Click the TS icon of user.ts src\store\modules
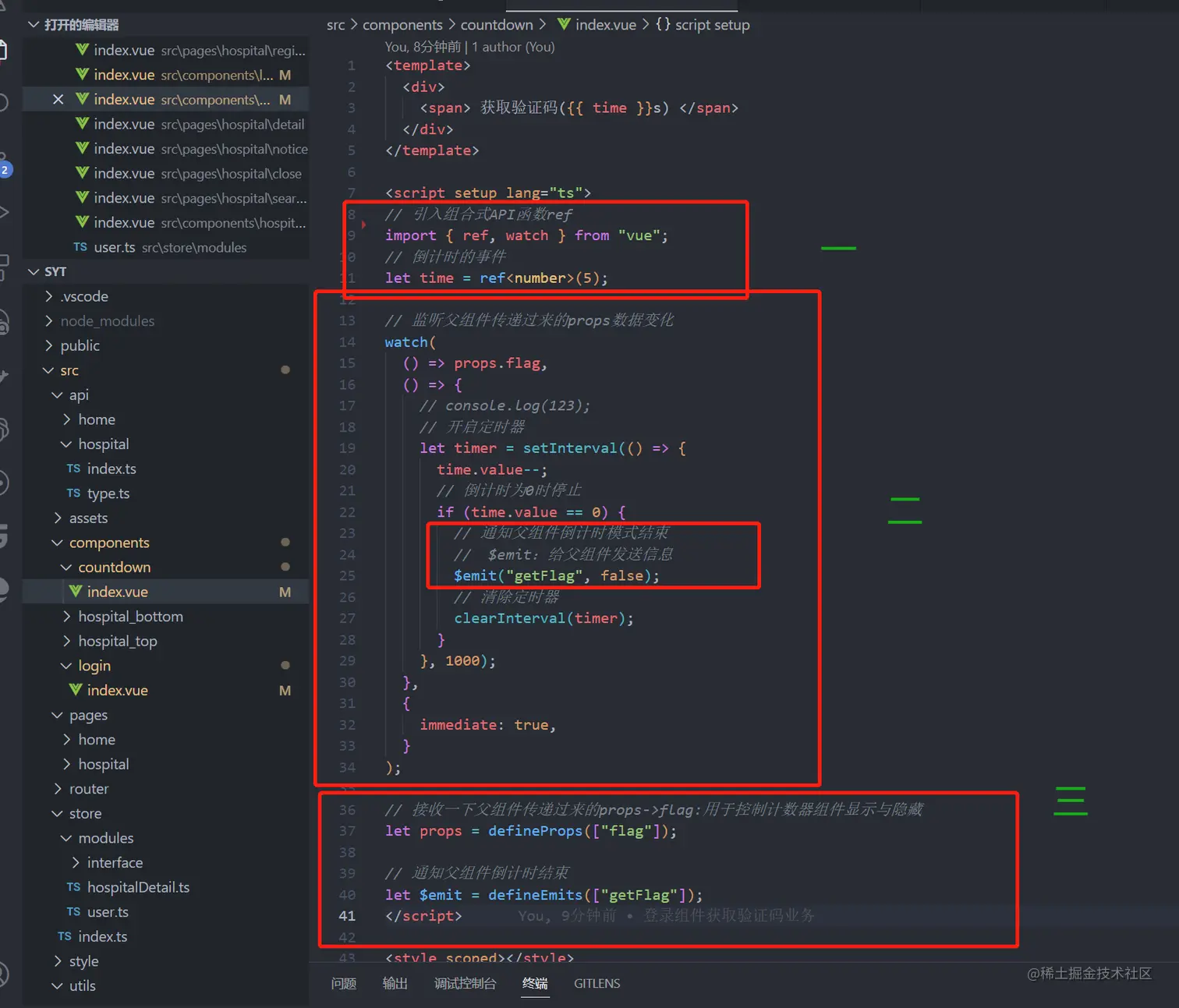Screen dimensions: 1179x1008 coord(80,247)
